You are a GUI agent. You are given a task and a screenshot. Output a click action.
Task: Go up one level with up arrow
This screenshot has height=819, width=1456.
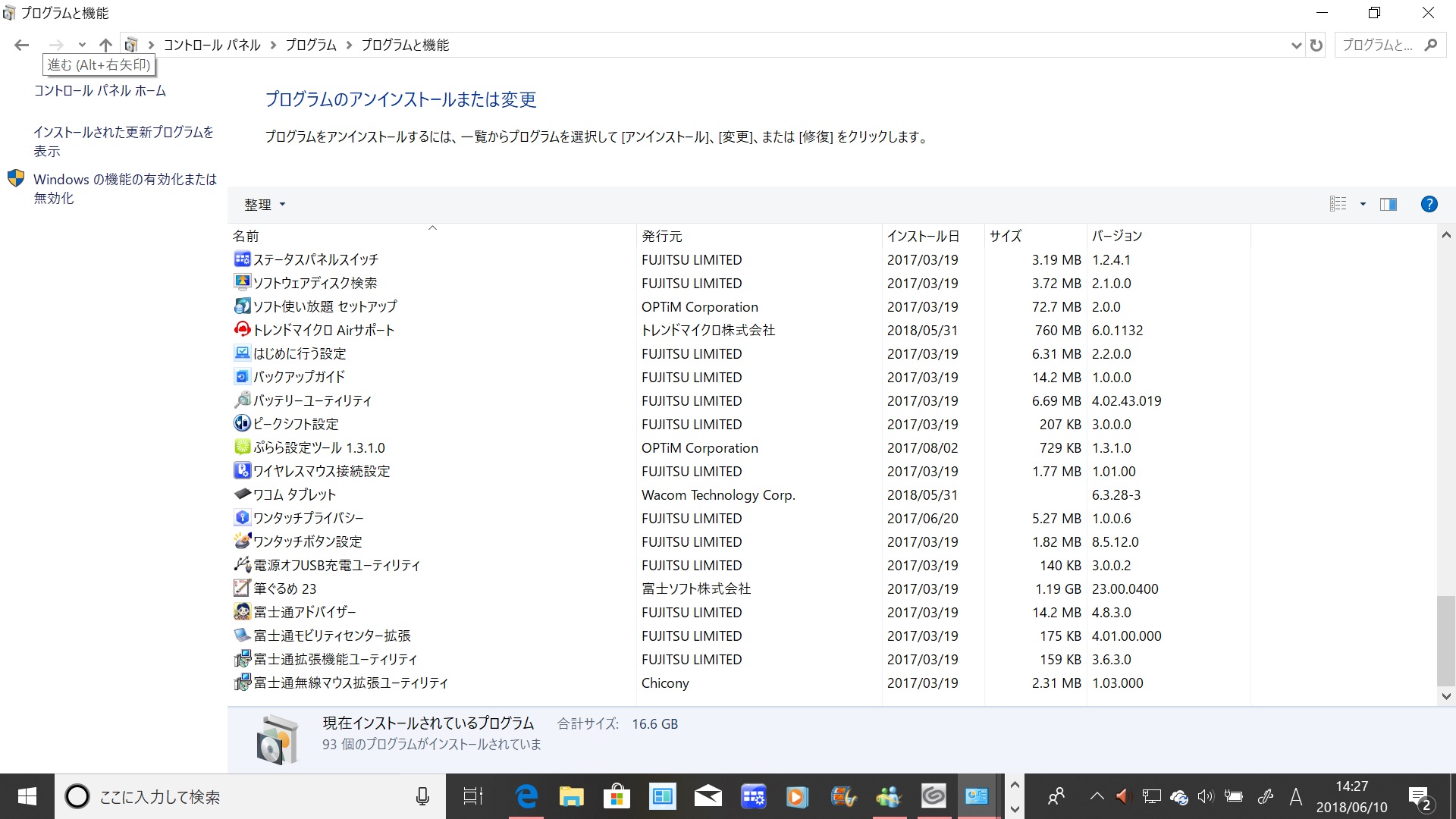click(x=105, y=45)
